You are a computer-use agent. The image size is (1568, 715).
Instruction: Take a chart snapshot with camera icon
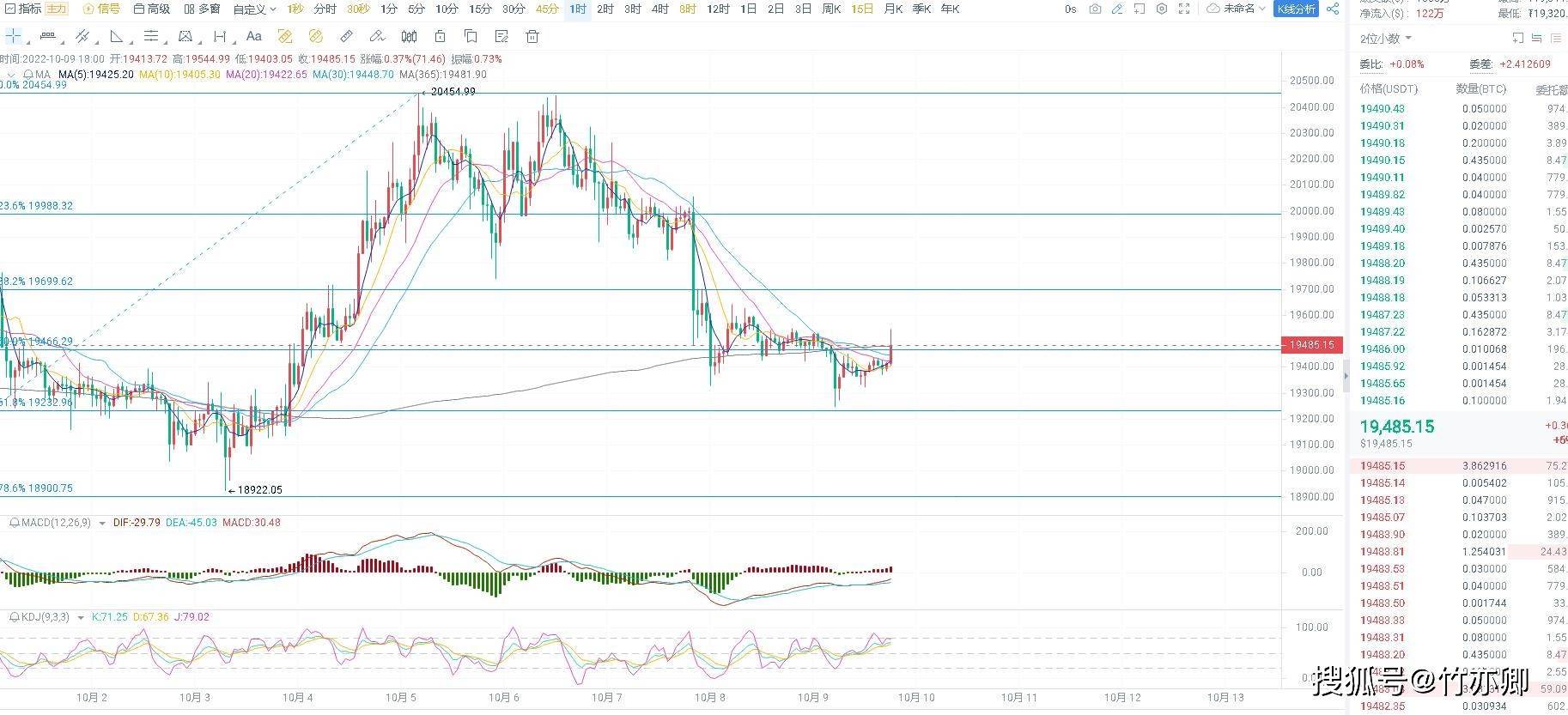[x=1095, y=9]
